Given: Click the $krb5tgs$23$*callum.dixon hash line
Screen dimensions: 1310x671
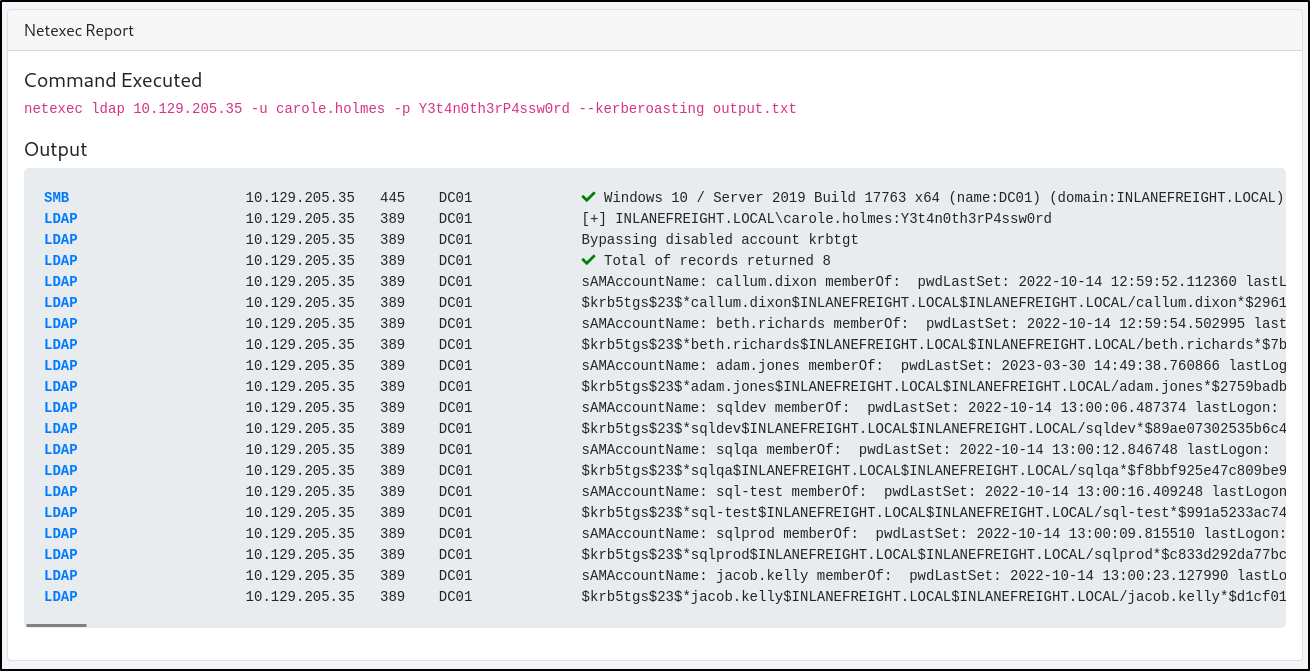Looking at the screenshot, I should coord(933,303).
